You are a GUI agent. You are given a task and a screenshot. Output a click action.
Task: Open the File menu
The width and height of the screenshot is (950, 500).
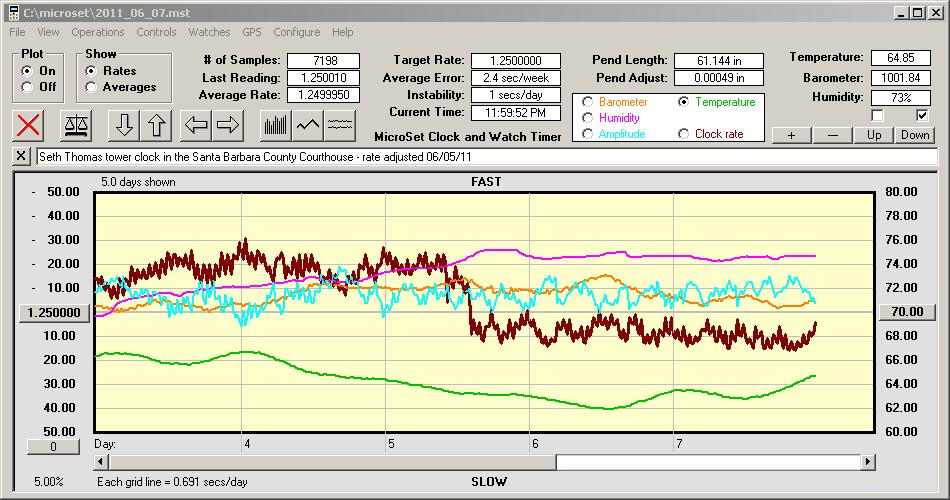point(17,32)
